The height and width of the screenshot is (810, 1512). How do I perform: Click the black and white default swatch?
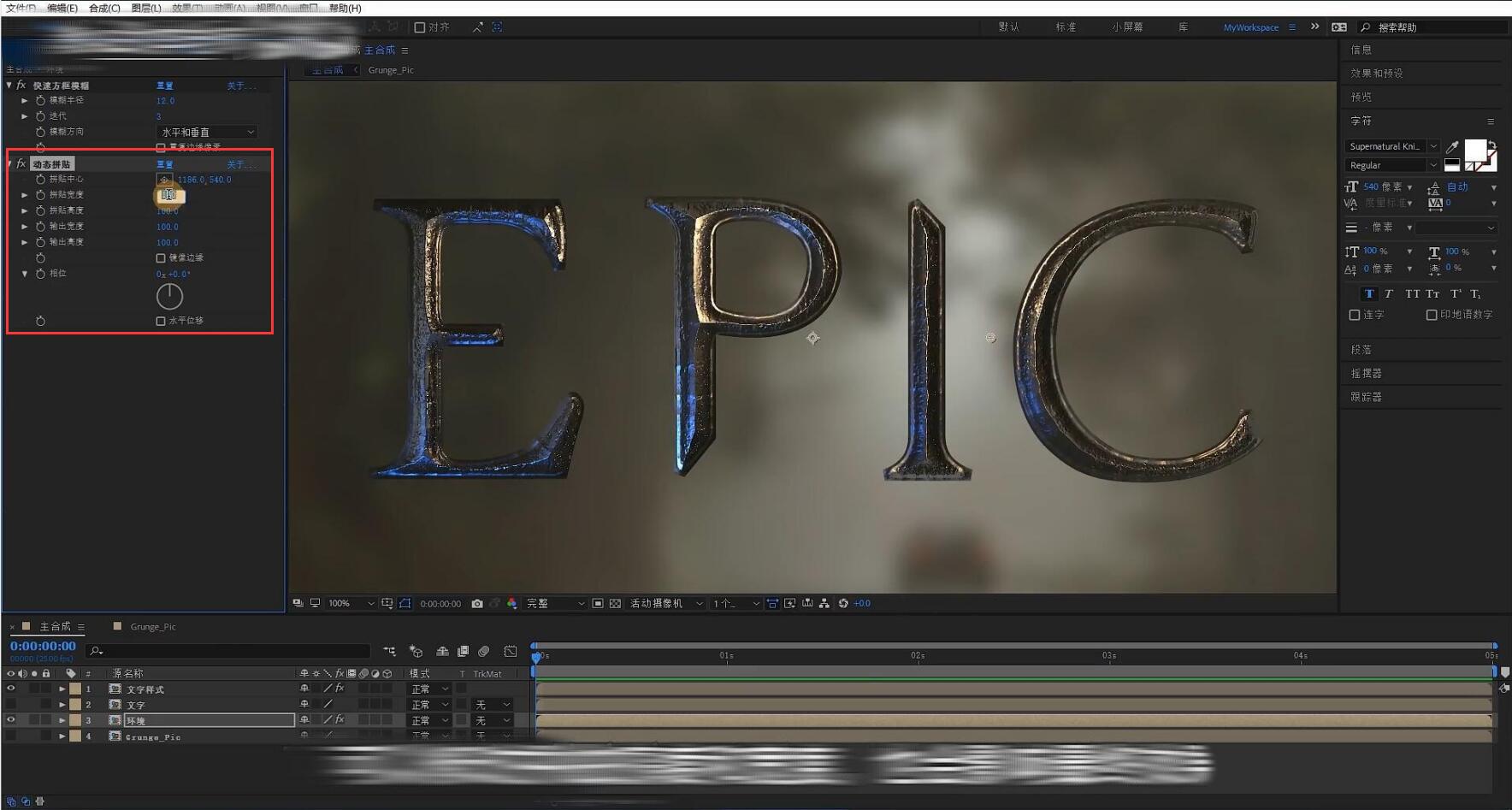click(x=1452, y=165)
